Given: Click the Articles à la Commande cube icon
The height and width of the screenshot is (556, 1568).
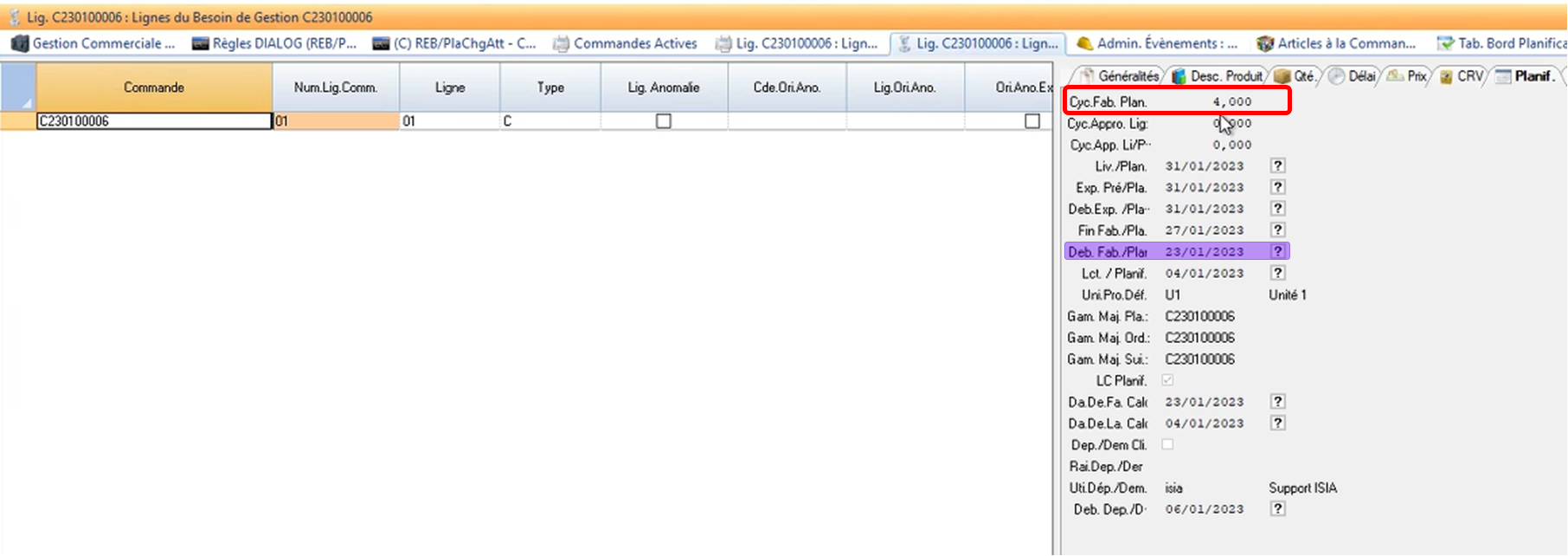Looking at the screenshot, I should click(x=1265, y=43).
